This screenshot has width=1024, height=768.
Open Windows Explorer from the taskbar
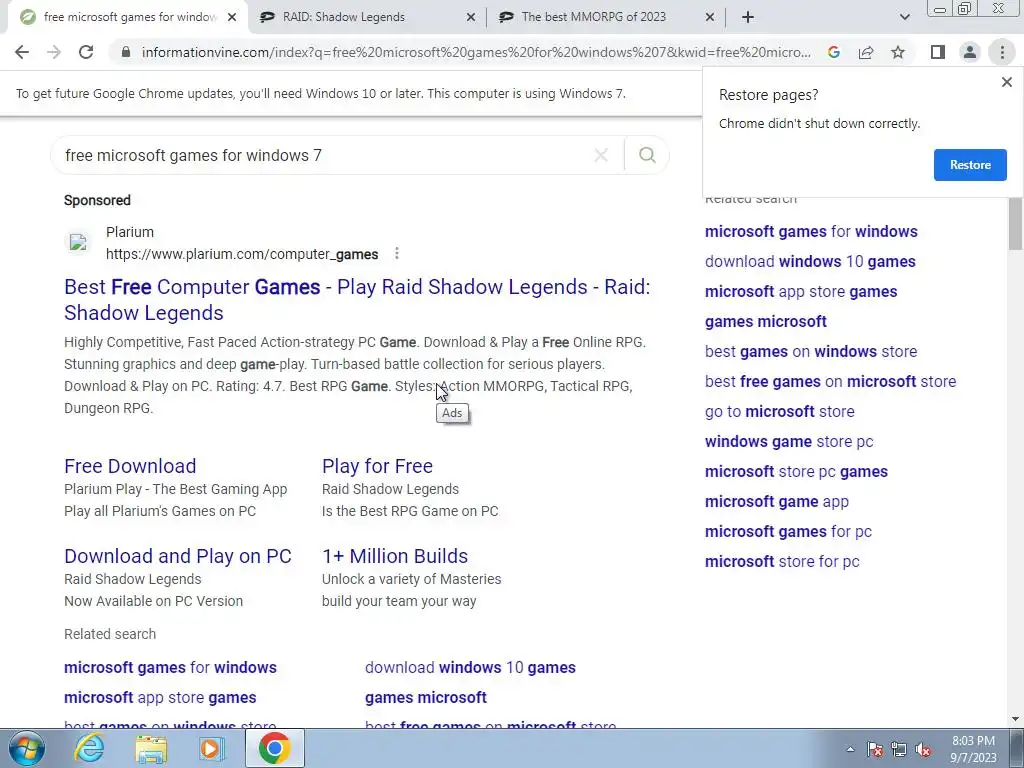click(x=151, y=748)
